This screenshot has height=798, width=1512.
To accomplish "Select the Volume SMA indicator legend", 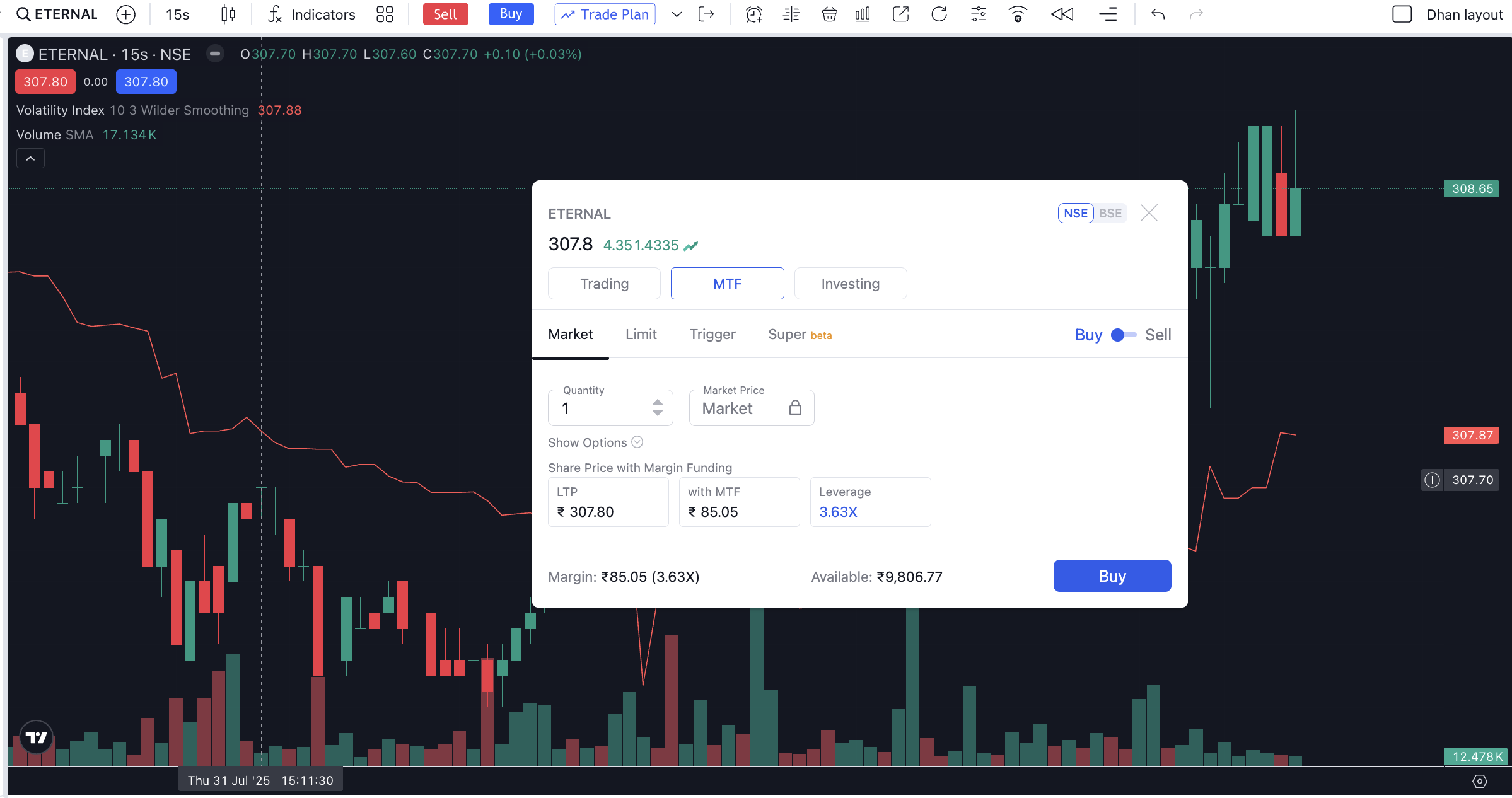I will 86,135.
